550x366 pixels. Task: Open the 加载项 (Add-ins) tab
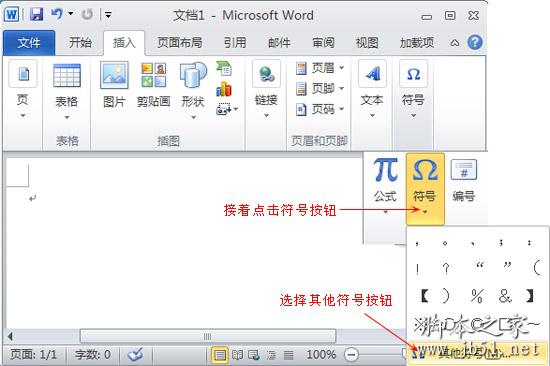[417, 43]
